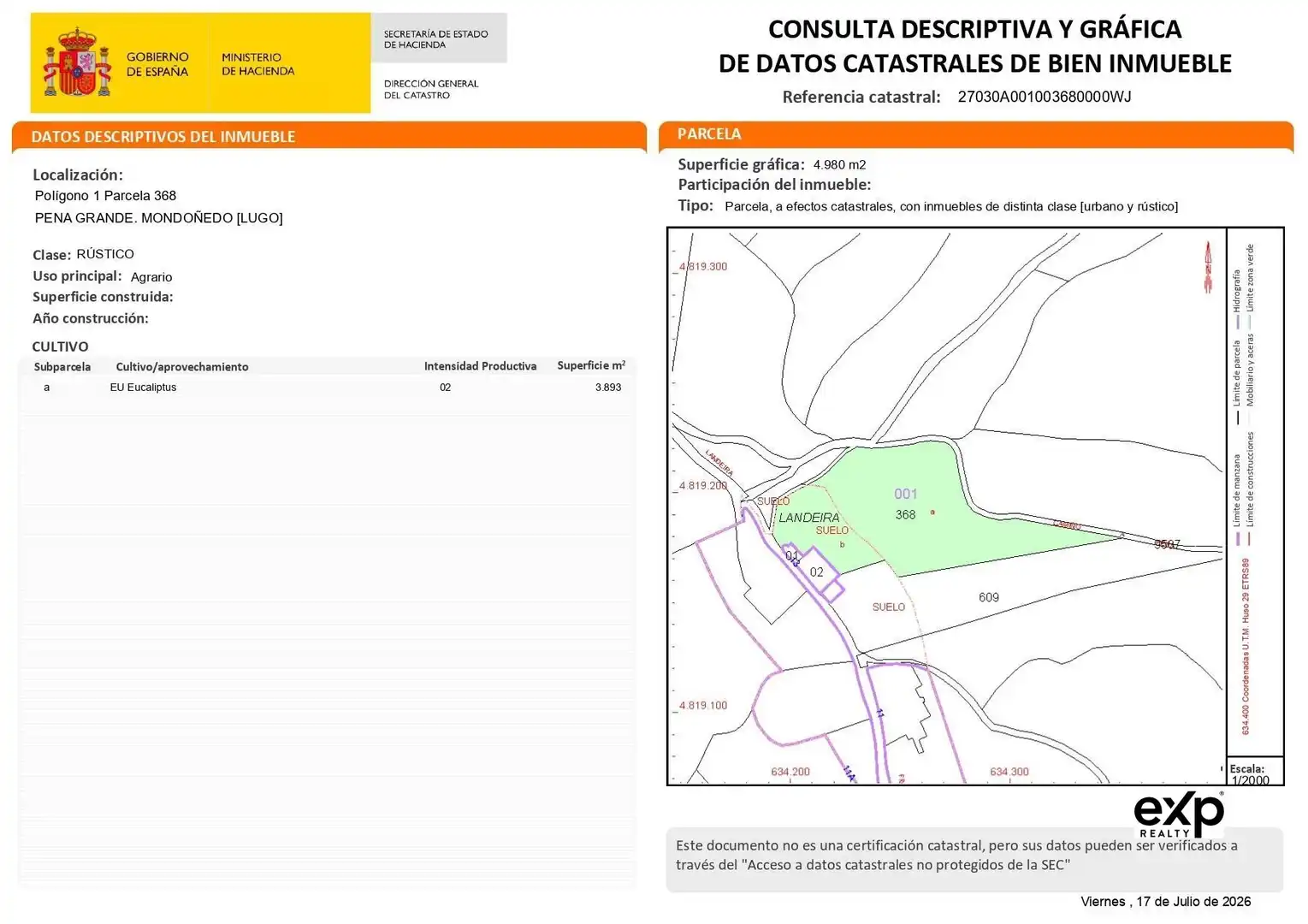Click the eXp Realty logo
Image resolution: width=1308 pixels, height=924 pixels.
(1179, 815)
